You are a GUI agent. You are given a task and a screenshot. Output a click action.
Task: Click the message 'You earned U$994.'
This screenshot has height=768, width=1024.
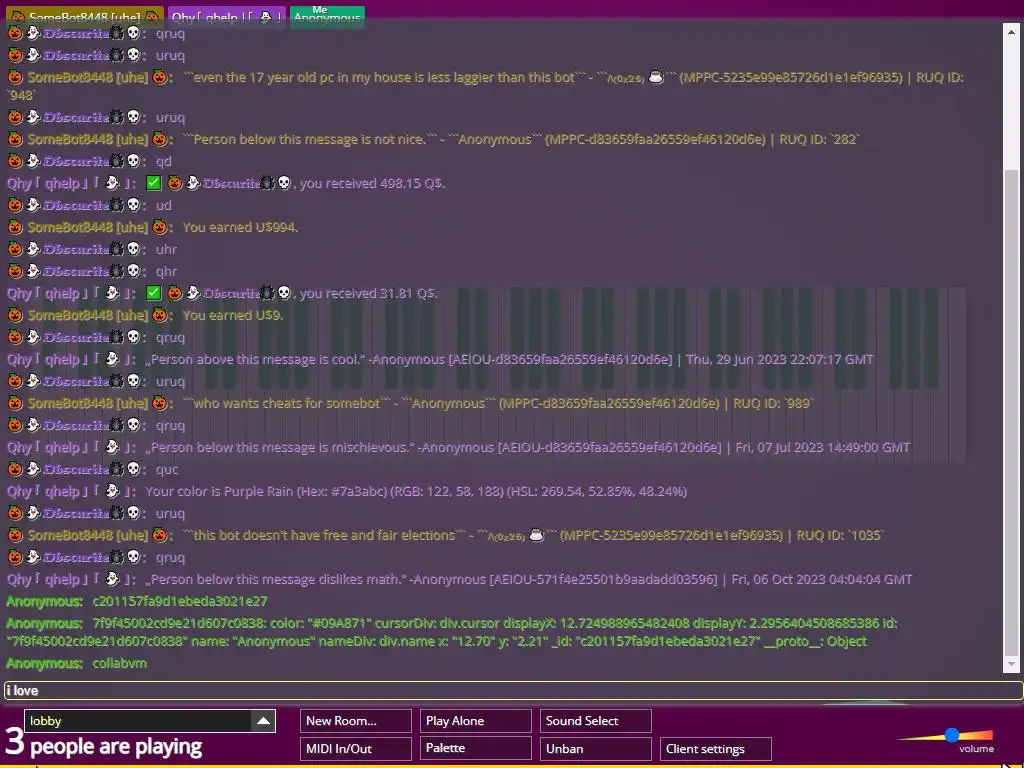point(240,227)
